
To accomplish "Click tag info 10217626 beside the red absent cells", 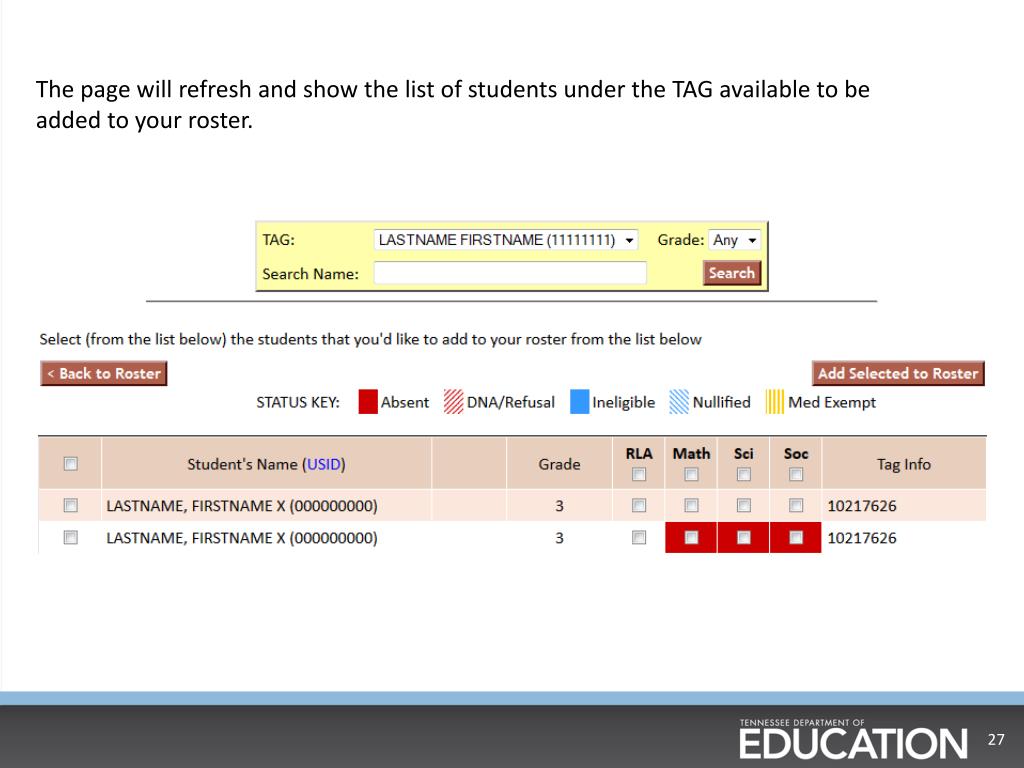I will pyautogui.click(x=861, y=538).
